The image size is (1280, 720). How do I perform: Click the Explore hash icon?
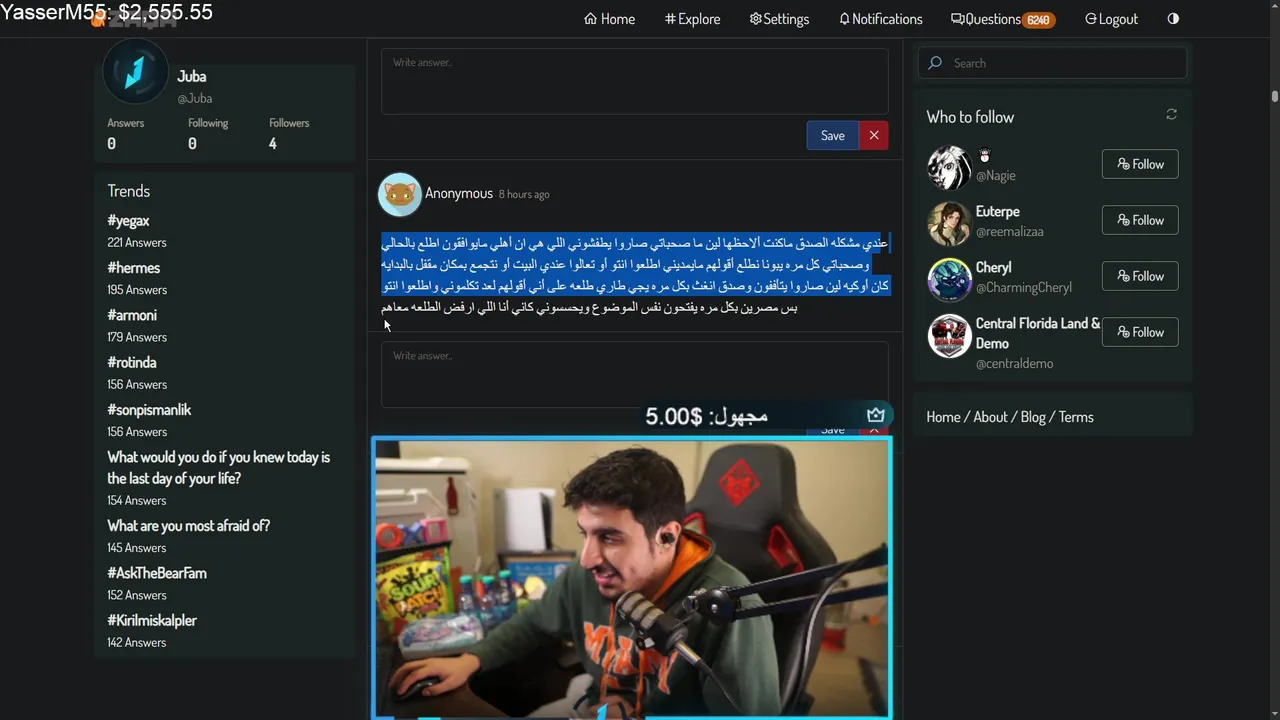coord(670,19)
